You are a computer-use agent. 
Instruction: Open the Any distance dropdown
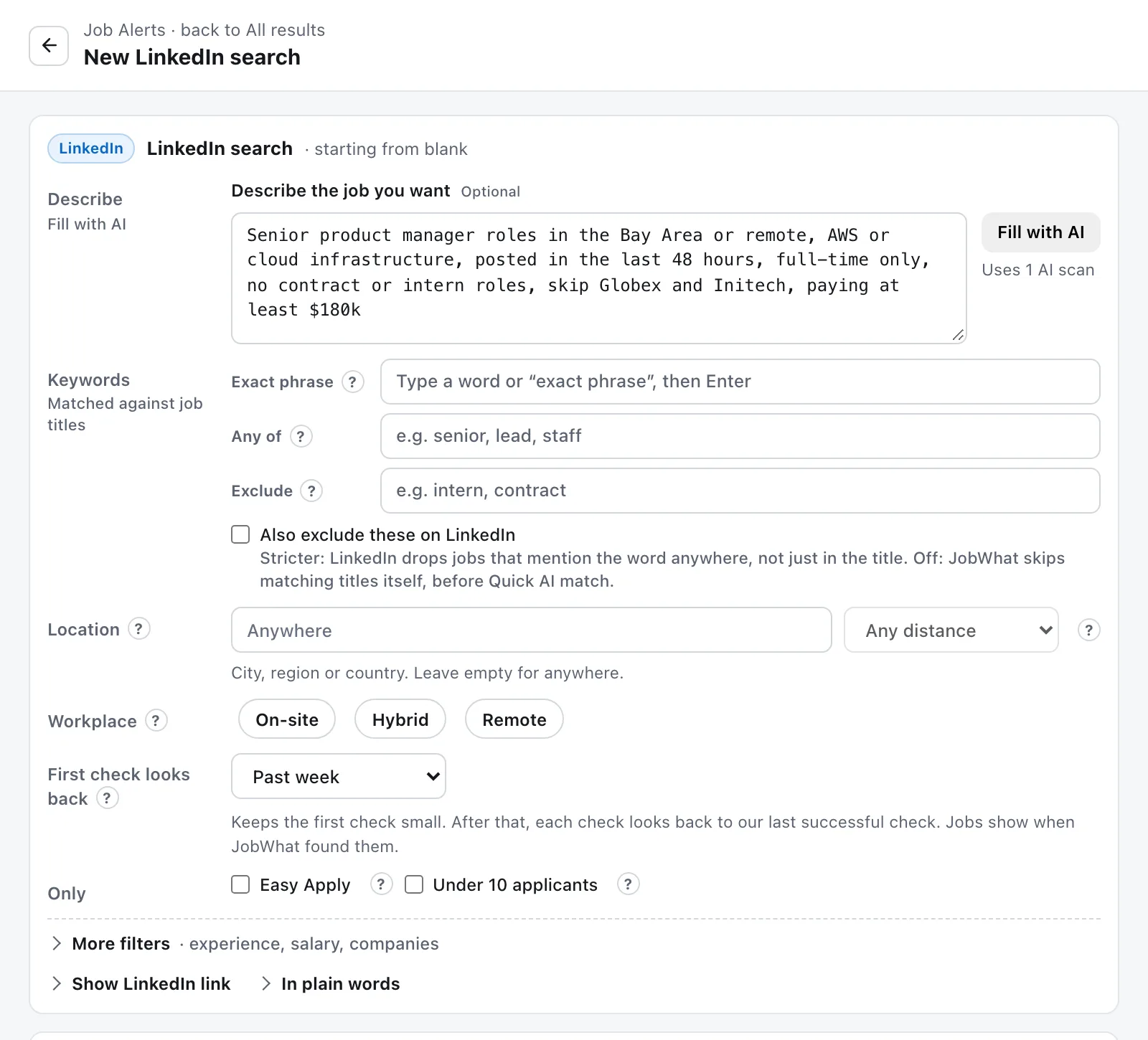(951, 630)
